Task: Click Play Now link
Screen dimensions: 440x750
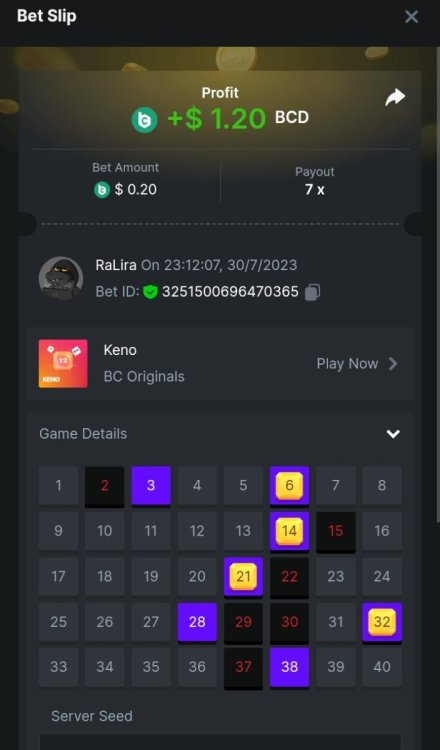Action: click(347, 364)
